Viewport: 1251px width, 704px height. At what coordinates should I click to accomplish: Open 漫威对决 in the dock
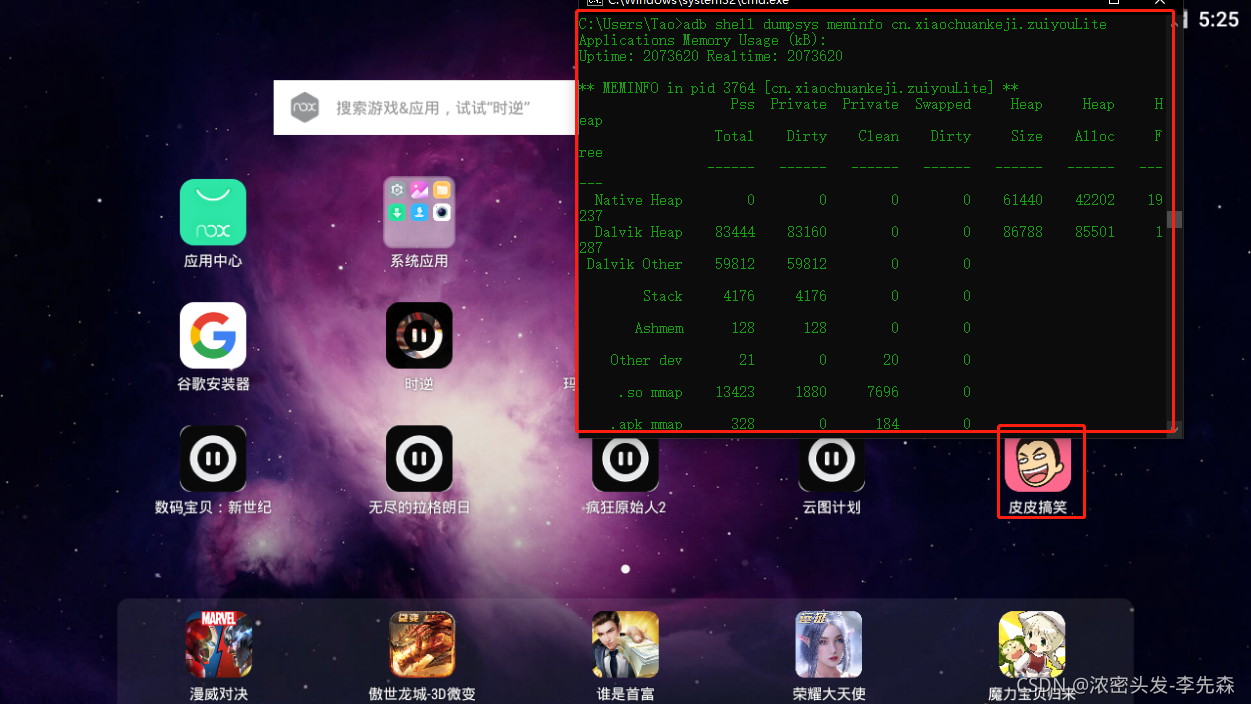(219, 644)
